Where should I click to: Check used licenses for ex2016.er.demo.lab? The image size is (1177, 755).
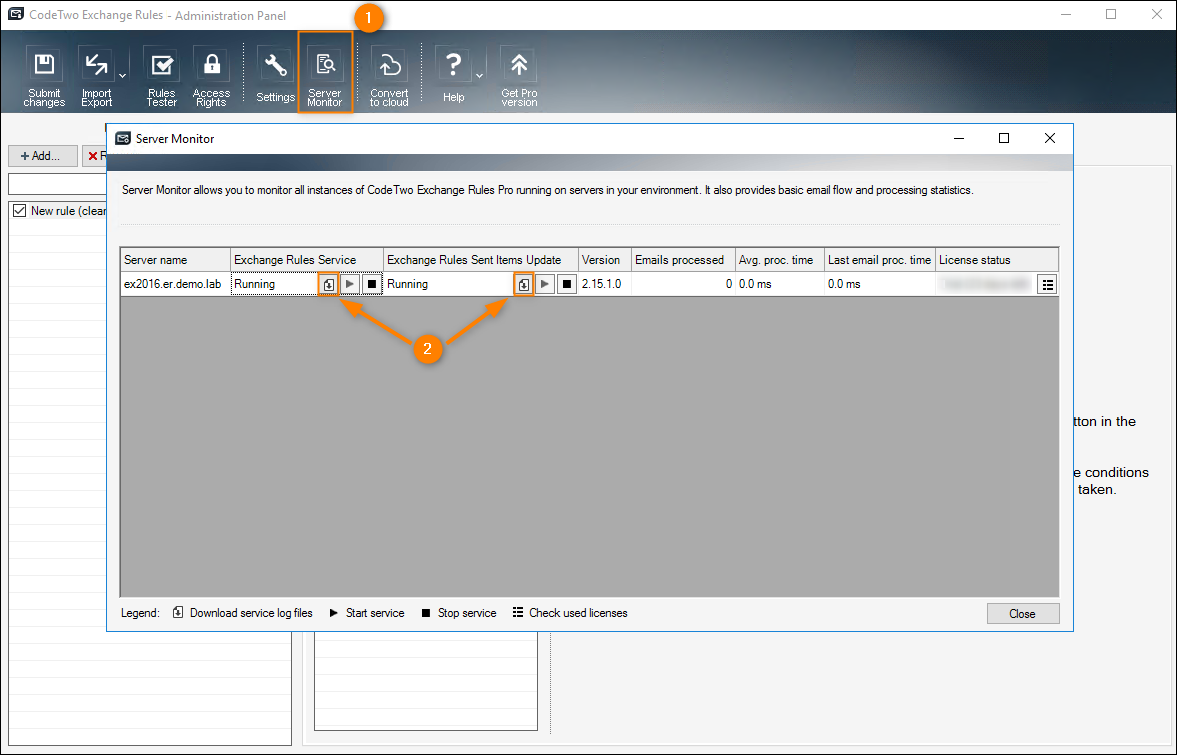(1047, 284)
